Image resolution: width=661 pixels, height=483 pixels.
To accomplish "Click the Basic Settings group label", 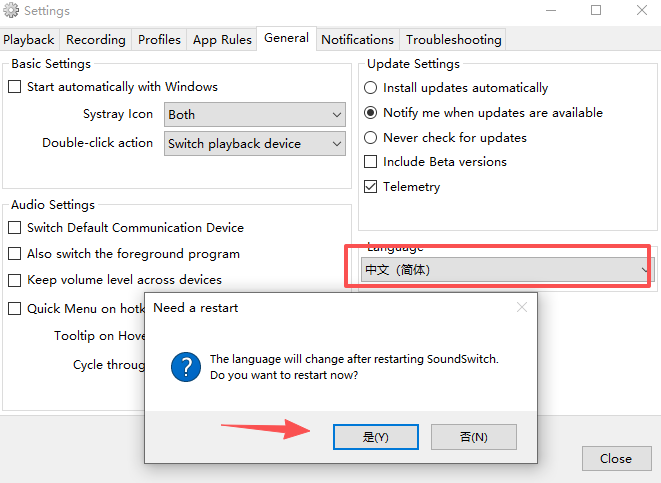I will click(51, 64).
